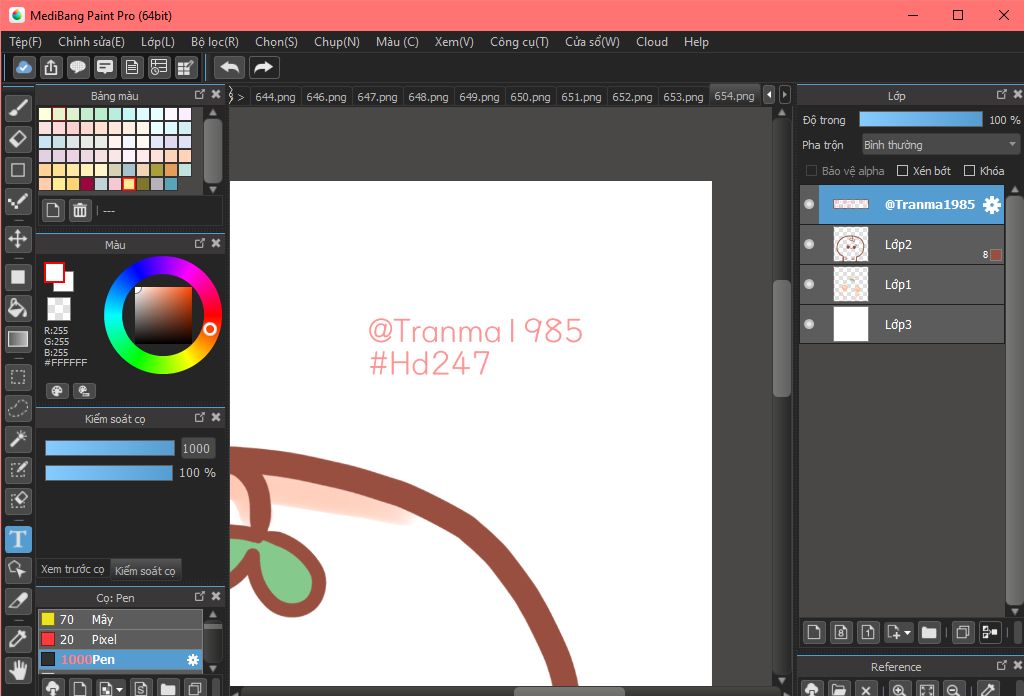Zoom out on the Reference panel

(x=953, y=689)
